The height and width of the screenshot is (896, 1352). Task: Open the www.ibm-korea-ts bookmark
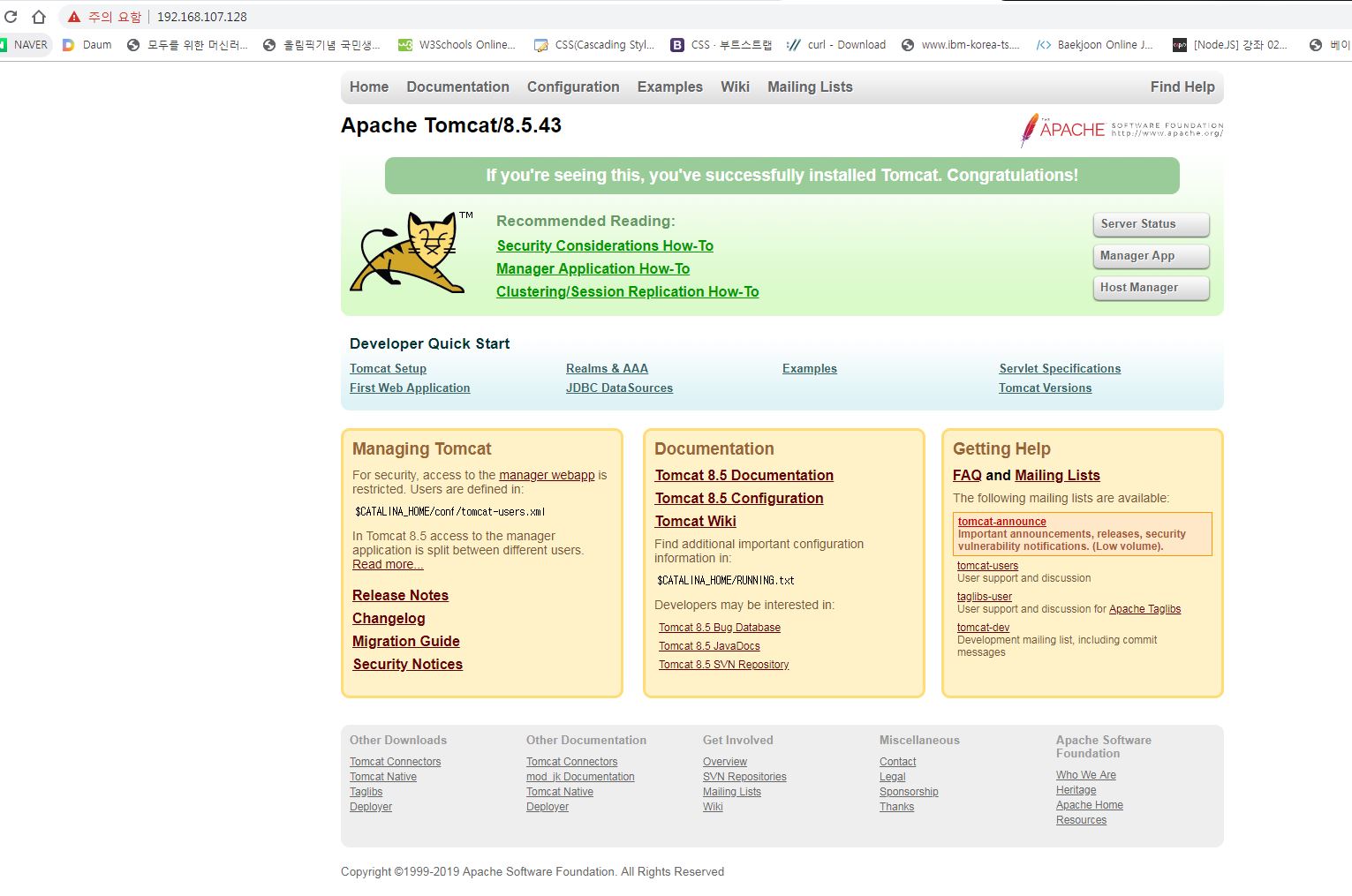[x=961, y=45]
